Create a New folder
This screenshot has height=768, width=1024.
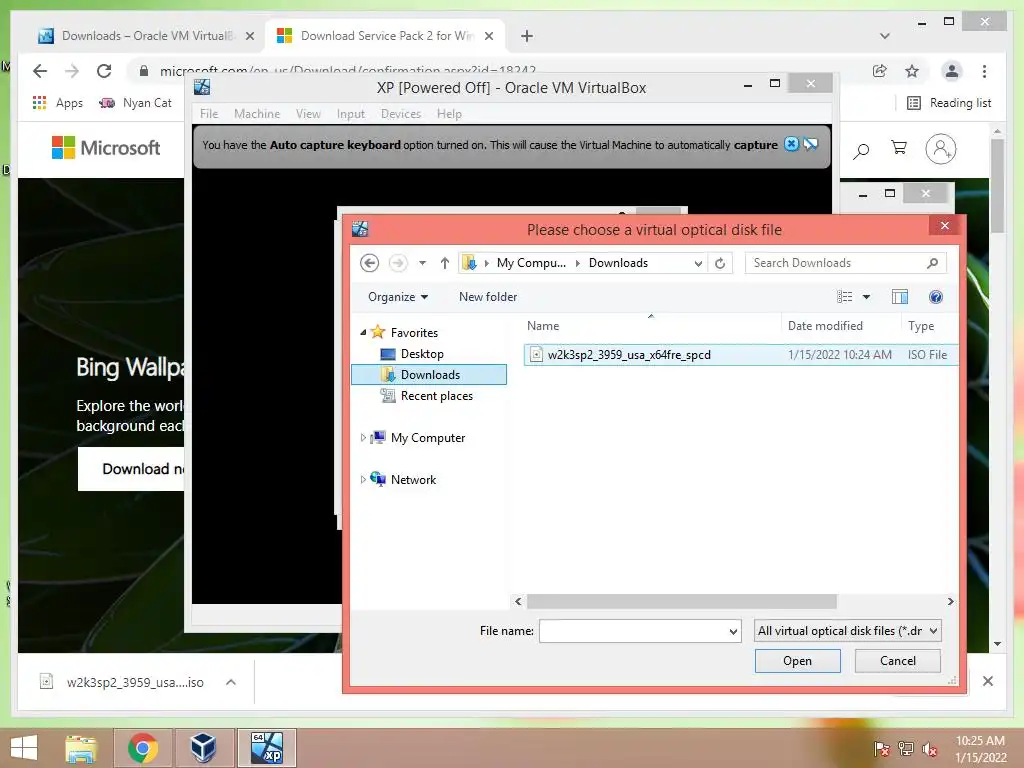488,297
